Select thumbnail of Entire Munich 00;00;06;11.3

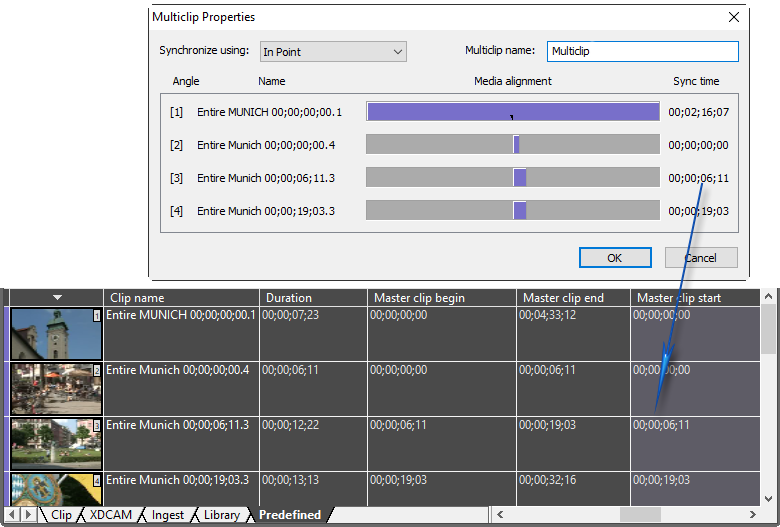coord(56,443)
